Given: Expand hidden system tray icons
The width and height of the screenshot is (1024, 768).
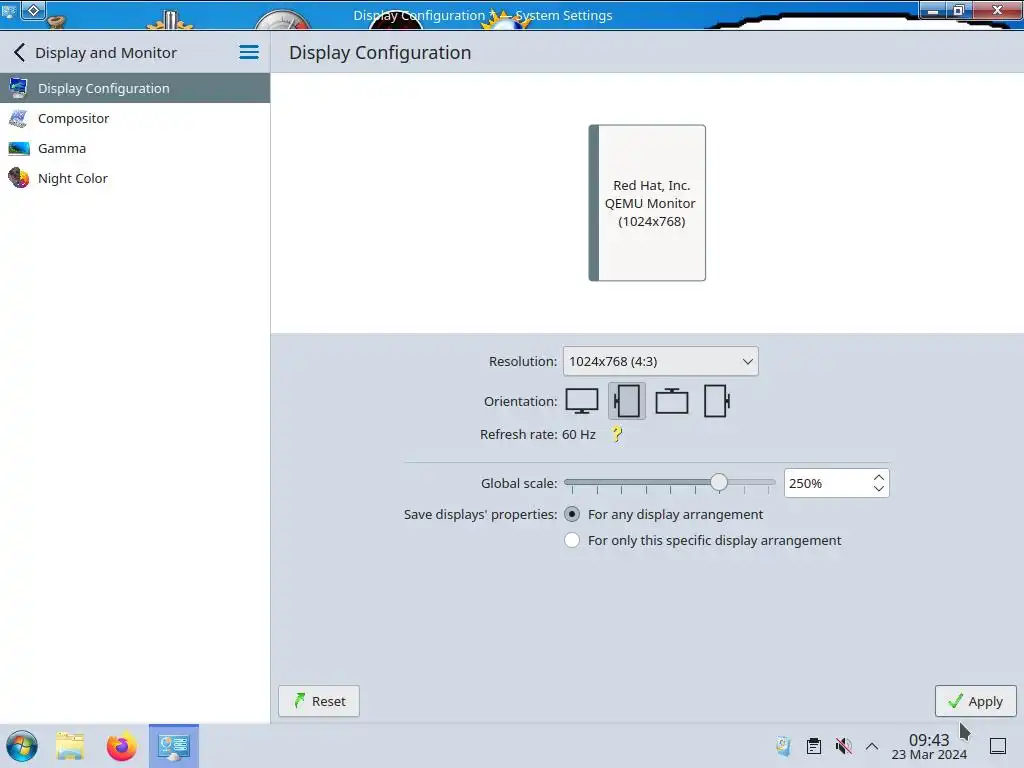Looking at the screenshot, I should (872, 746).
